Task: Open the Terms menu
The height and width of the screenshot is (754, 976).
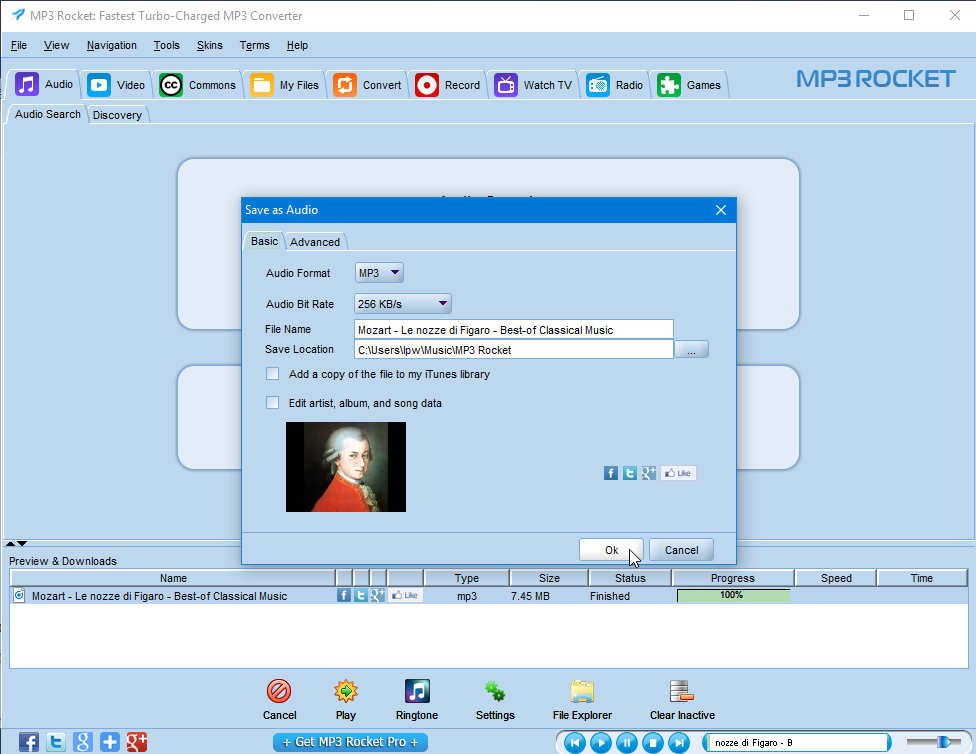Action: point(255,45)
